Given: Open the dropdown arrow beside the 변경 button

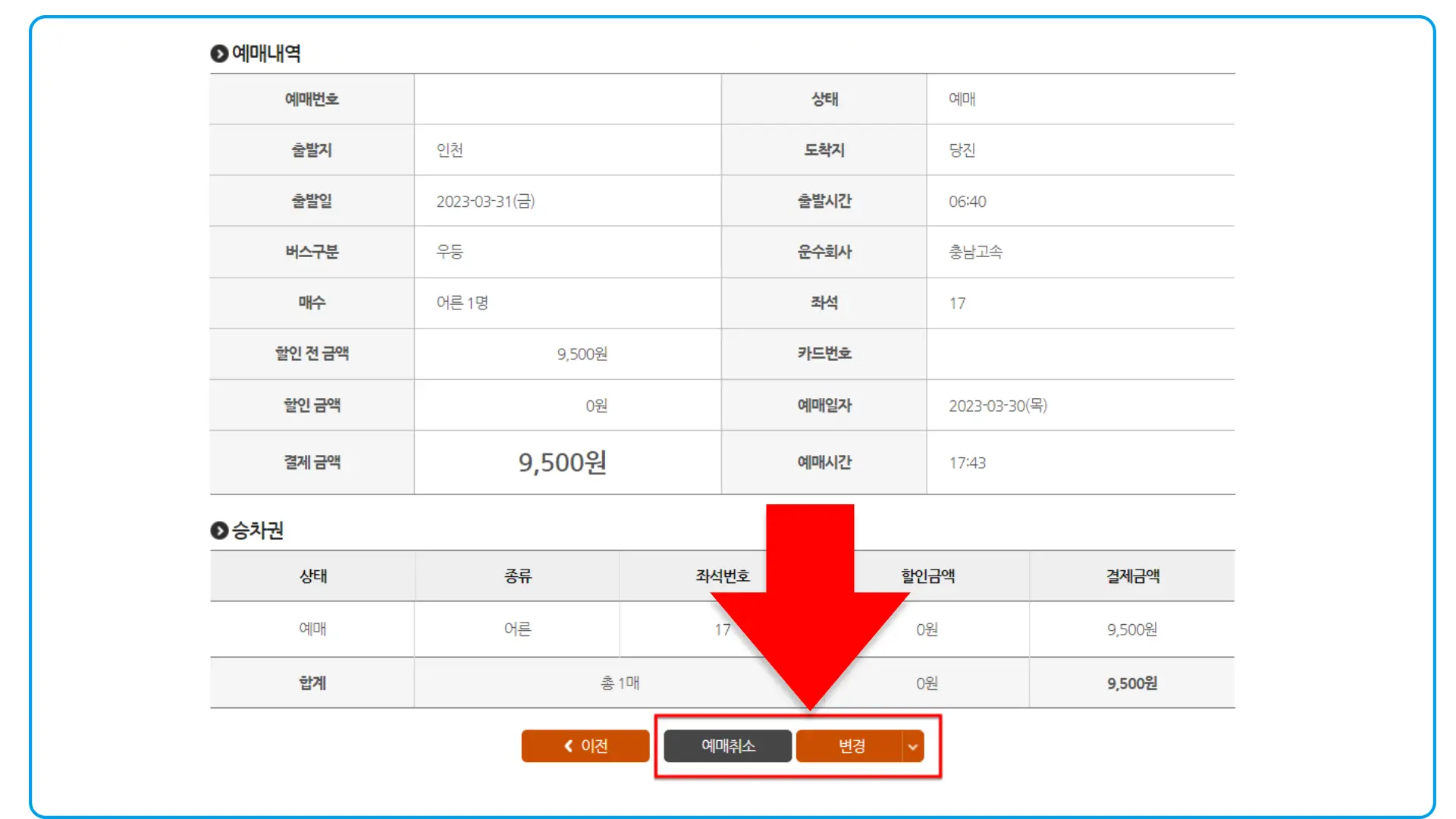Looking at the screenshot, I should tap(911, 745).
